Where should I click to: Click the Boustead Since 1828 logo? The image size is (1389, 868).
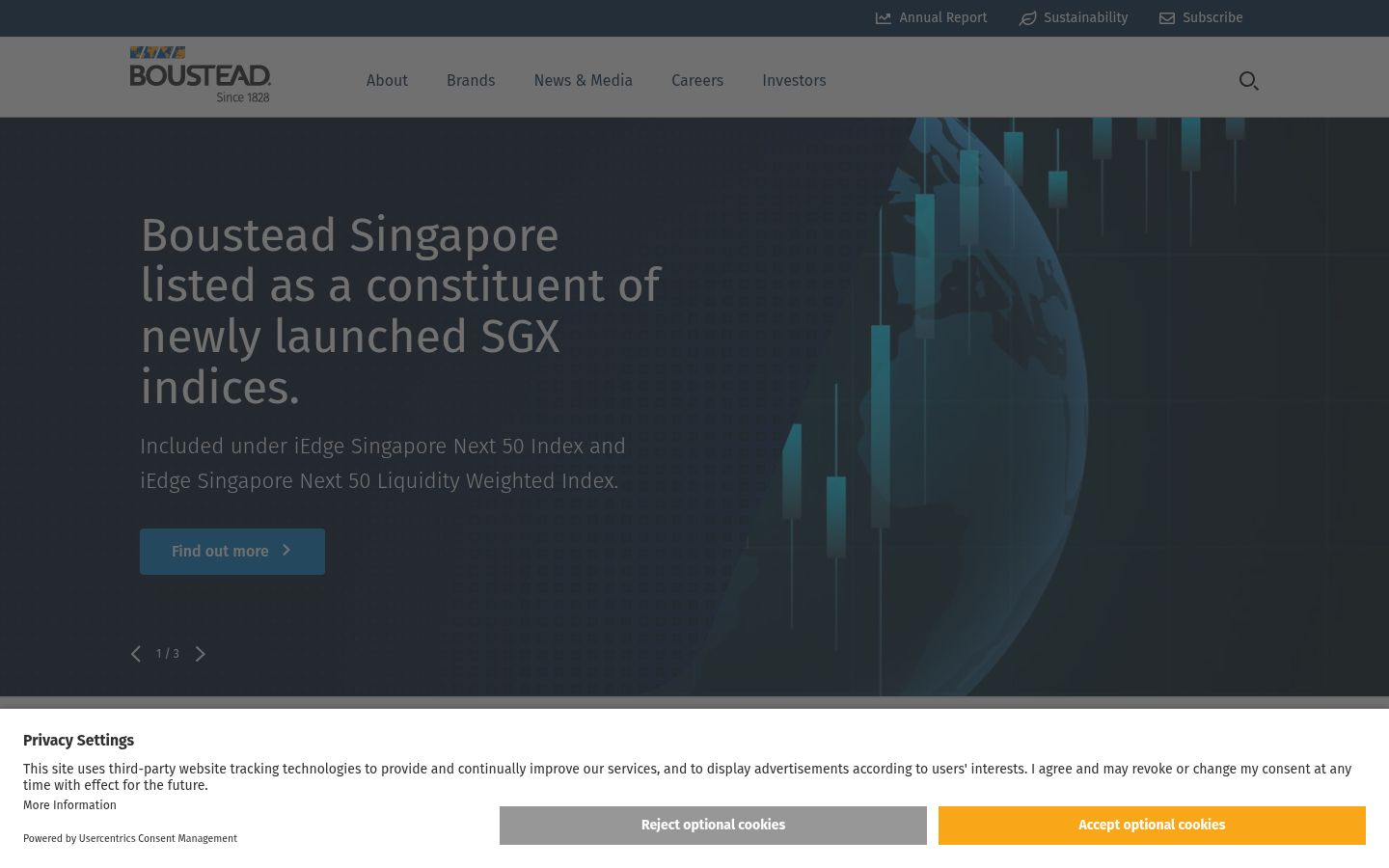(201, 74)
